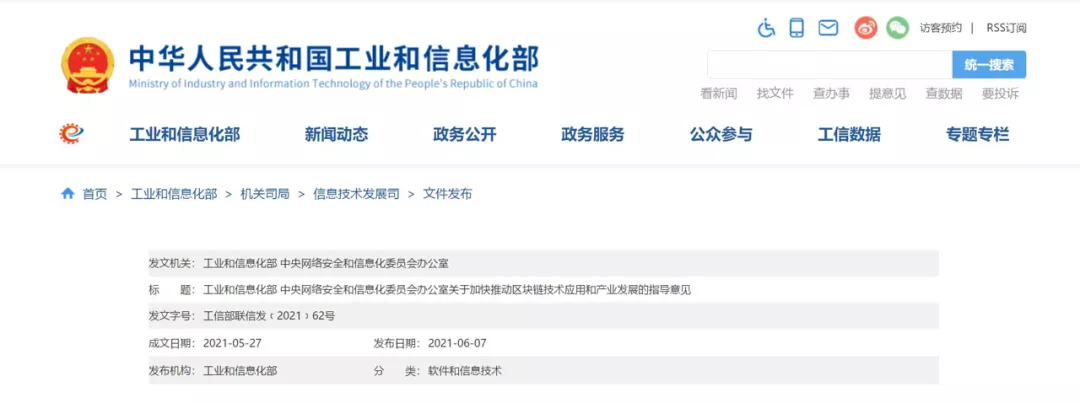Click the 成文日期 value 2021-05-27

[x=232, y=343]
